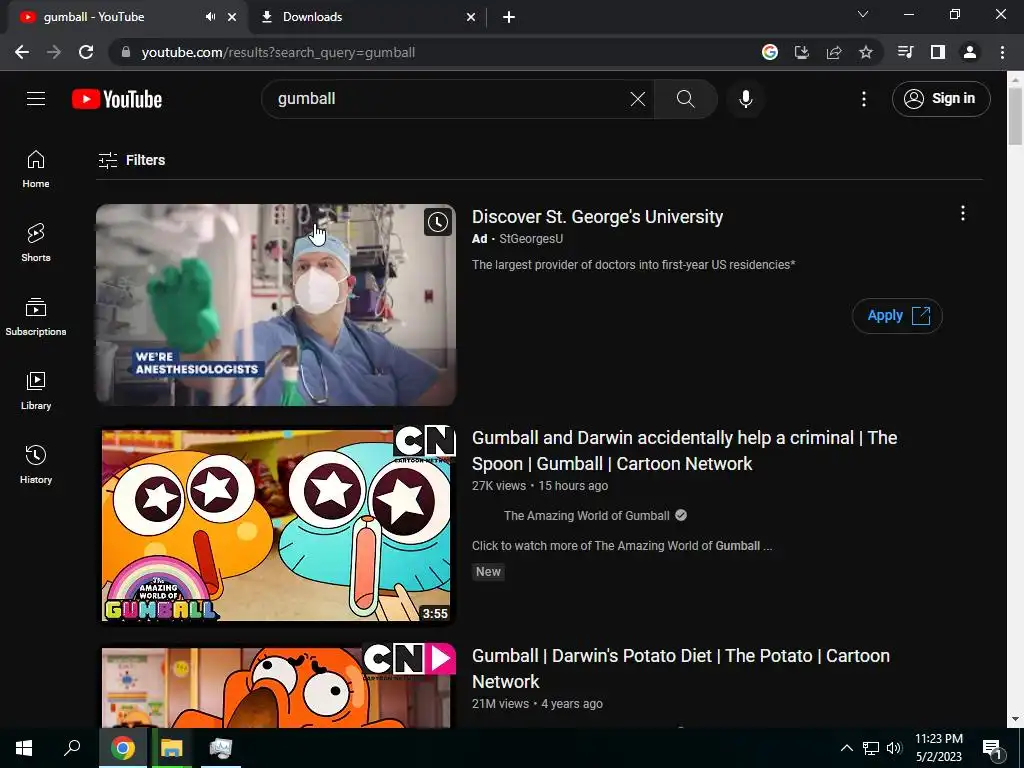Screen dimensions: 1024x768
Task: Open the notification center icon
Action: tap(992, 748)
